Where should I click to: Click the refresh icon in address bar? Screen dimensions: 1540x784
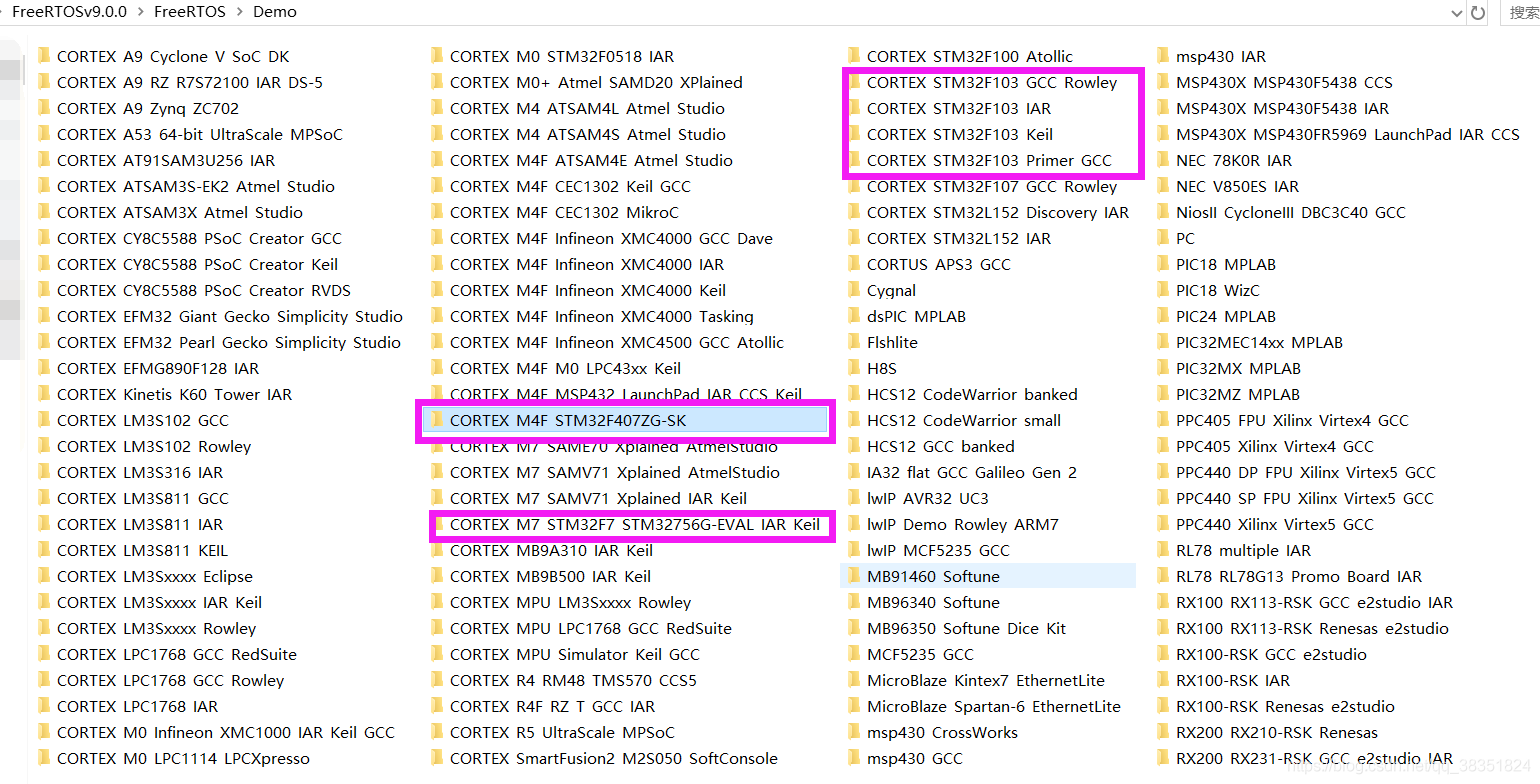point(1478,12)
